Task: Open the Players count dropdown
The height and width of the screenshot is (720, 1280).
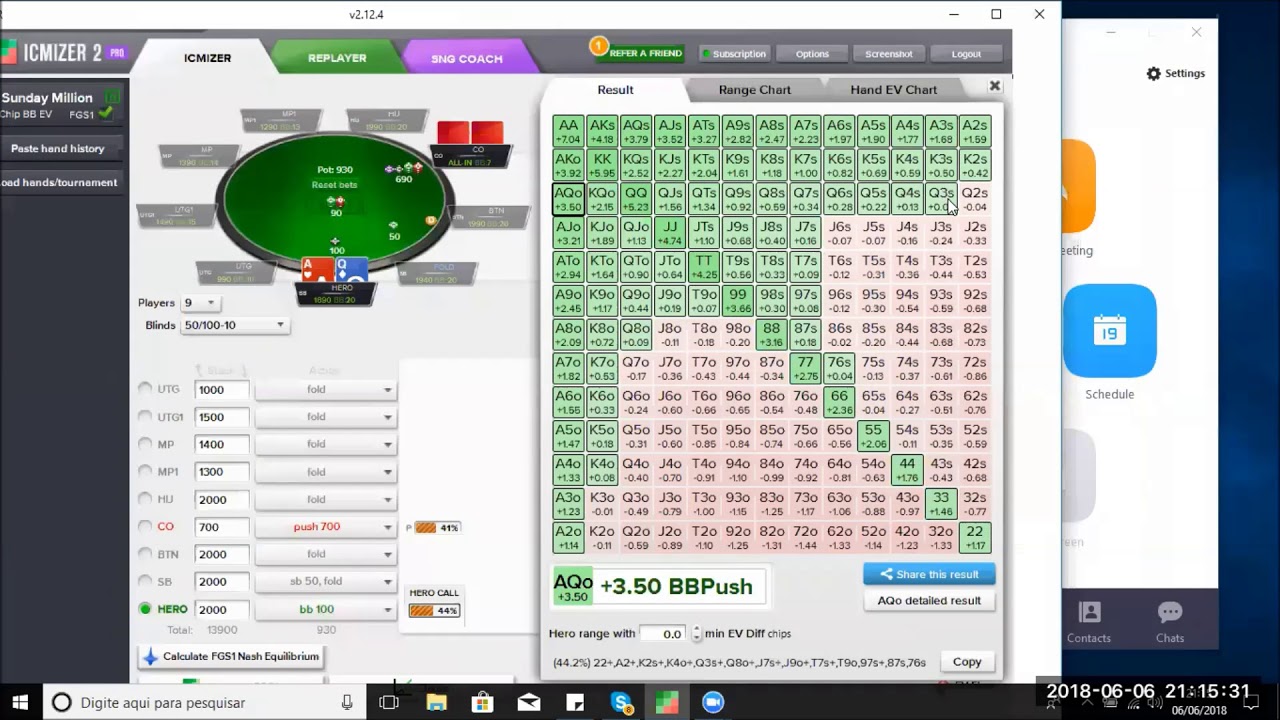Action: (x=199, y=302)
